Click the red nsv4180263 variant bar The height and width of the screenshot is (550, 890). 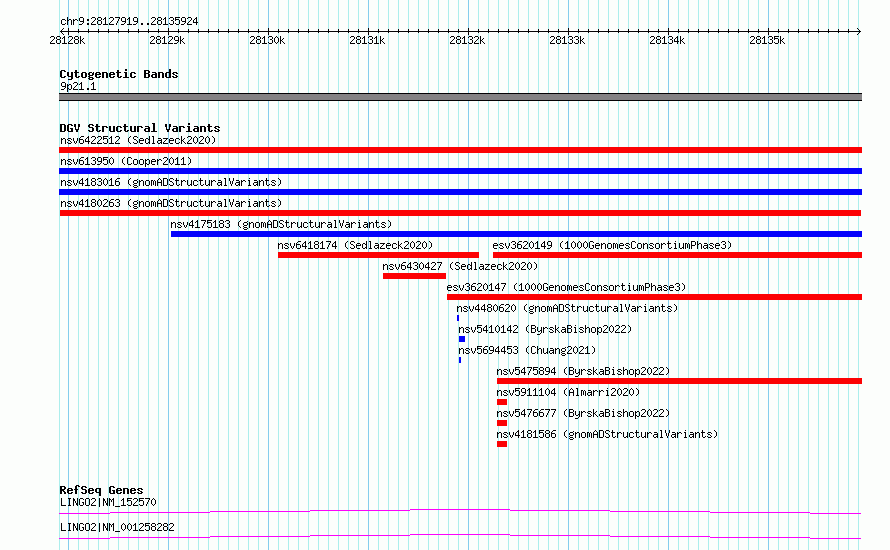pyautogui.click(x=460, y=213)
